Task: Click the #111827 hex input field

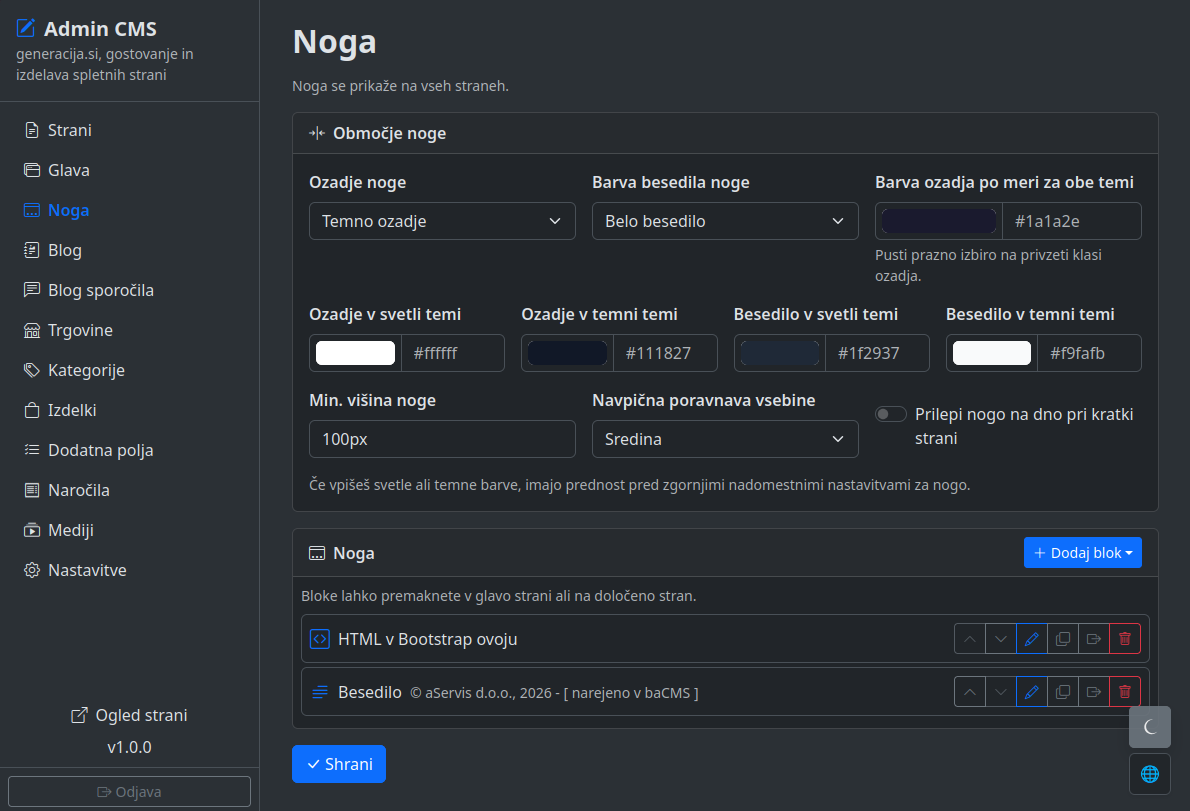Action: [665, 353]
